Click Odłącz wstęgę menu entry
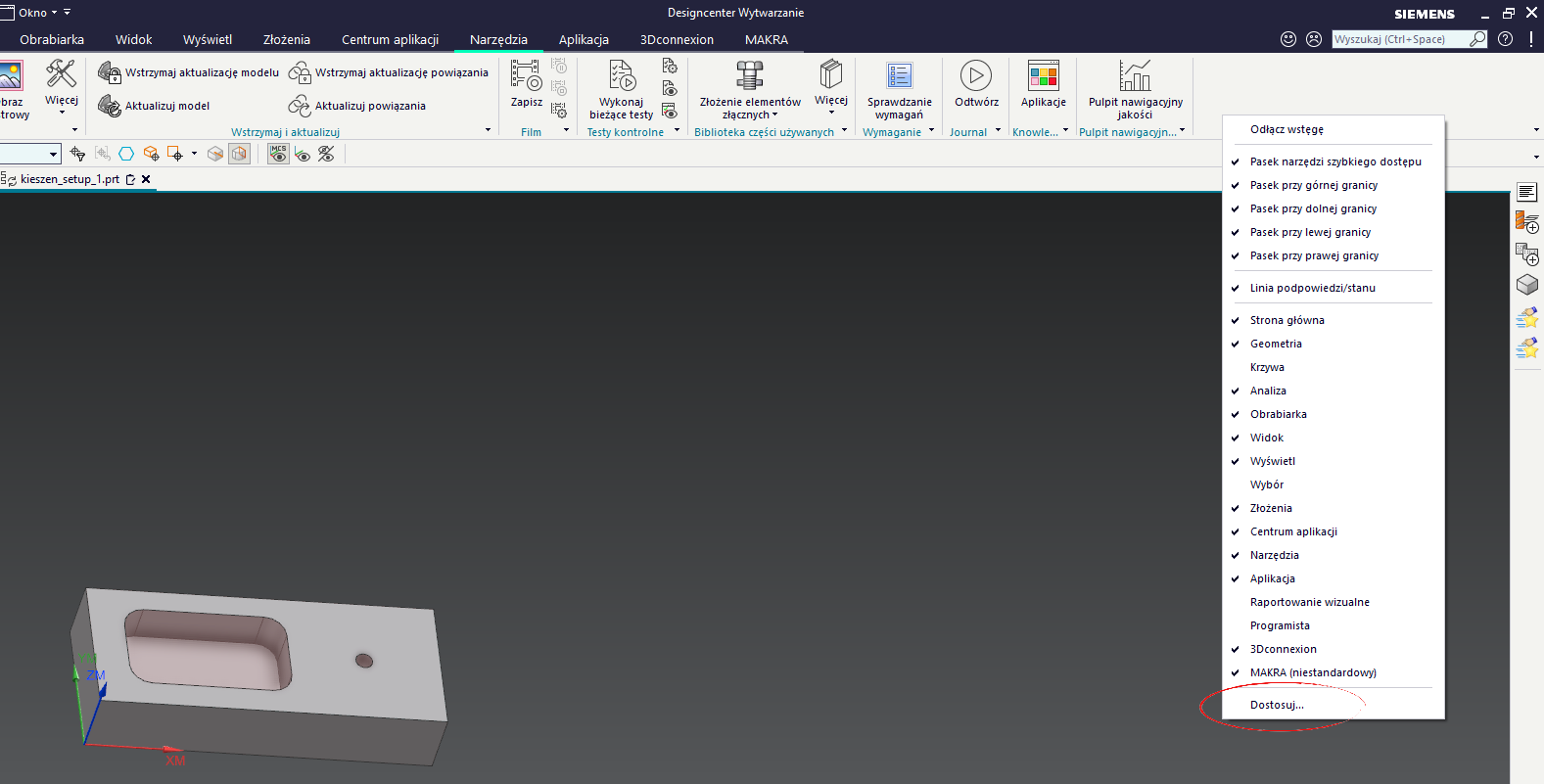The image size is (1544, 784). click(x=1333, y=129)
